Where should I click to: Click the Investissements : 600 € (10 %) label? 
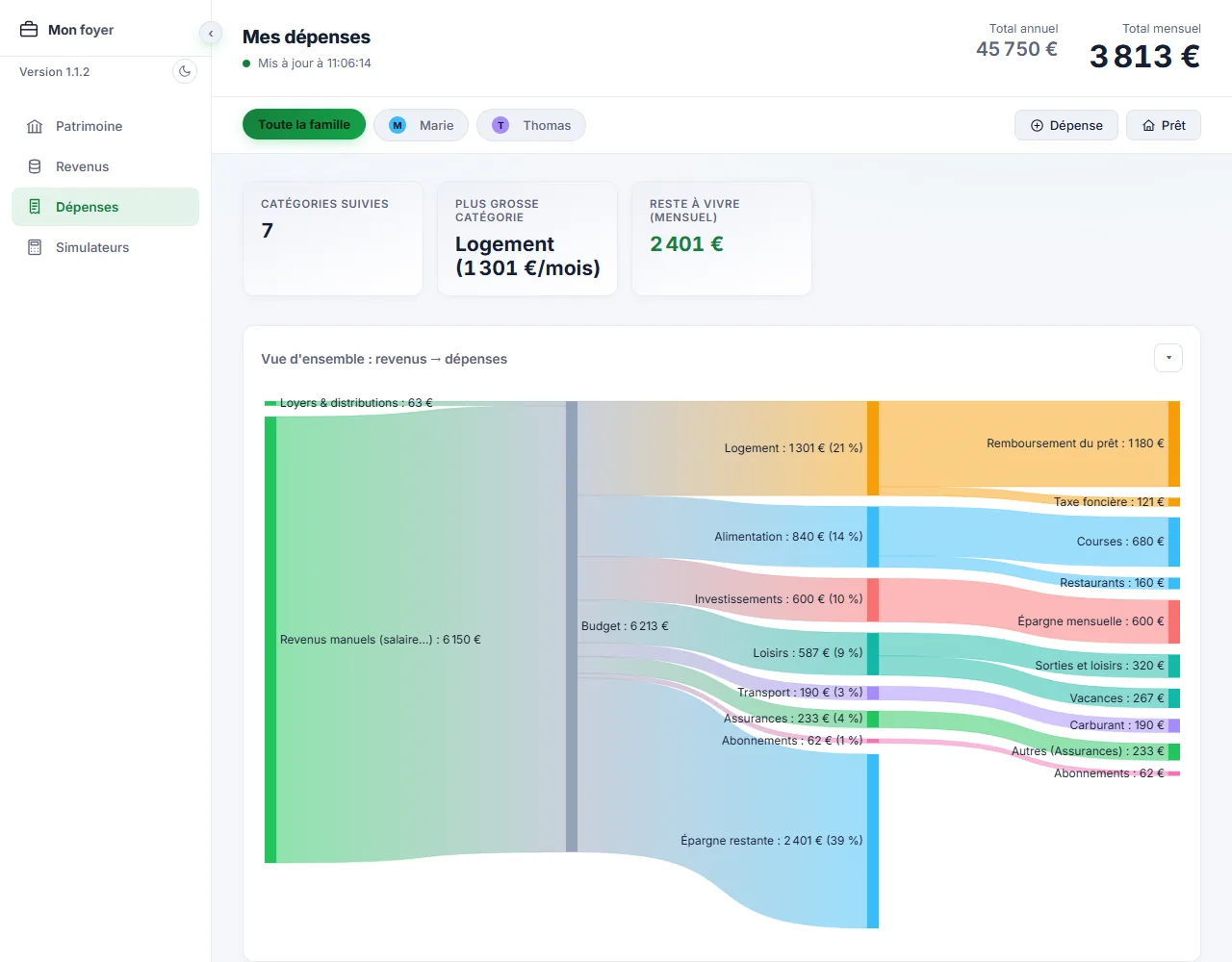(779, 599)
